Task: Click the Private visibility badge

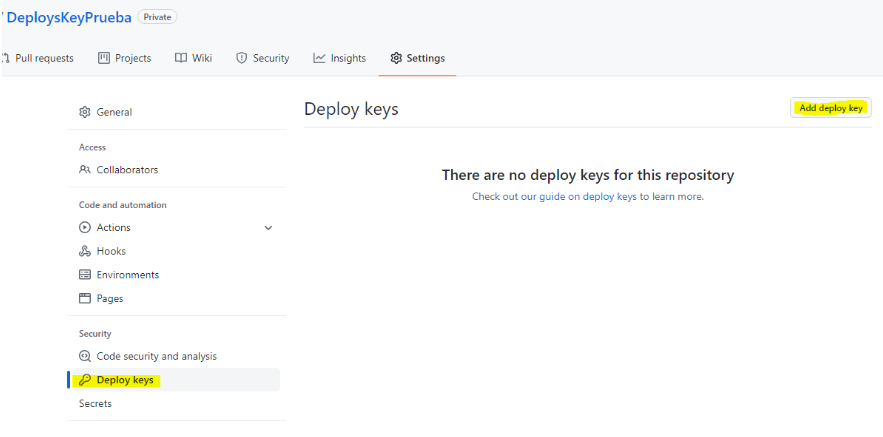Action: (157, 17)
